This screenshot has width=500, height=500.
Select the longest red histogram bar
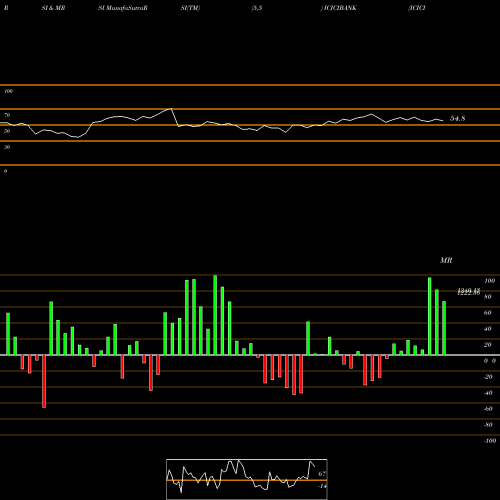(44, 381)
